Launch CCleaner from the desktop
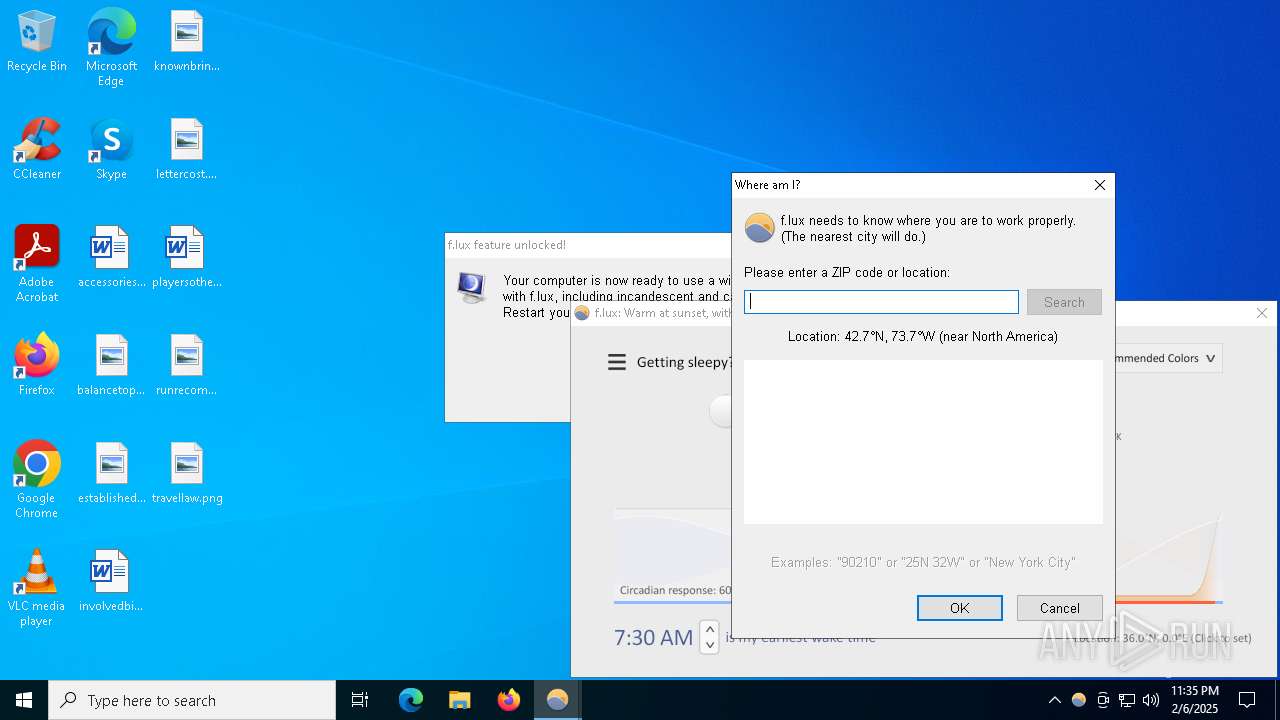This screenshot has width=1280, height=720. [x=37, y=150]
